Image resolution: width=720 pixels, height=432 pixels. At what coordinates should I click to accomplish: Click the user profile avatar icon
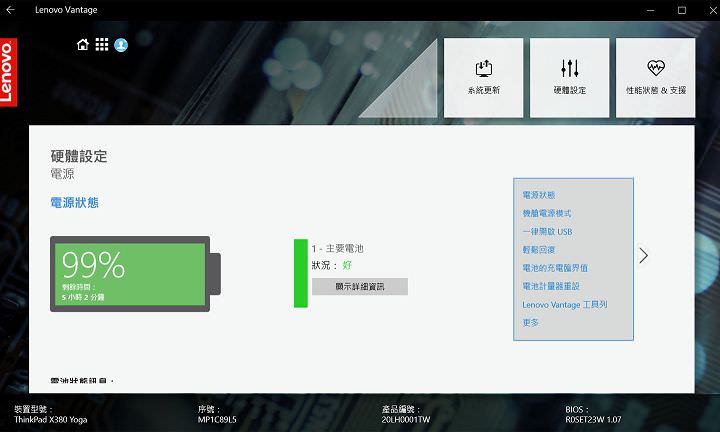coord(121,45)
